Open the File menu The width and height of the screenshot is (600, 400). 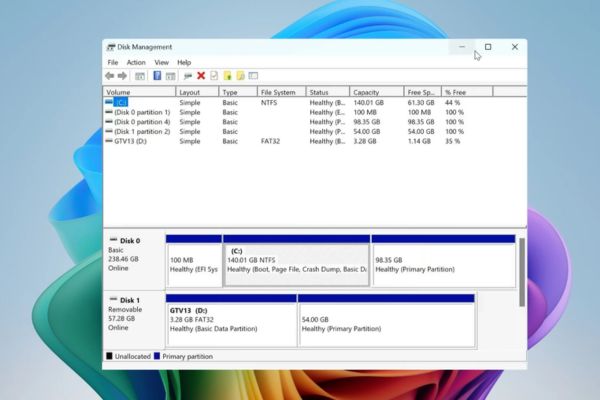point(113,62)
